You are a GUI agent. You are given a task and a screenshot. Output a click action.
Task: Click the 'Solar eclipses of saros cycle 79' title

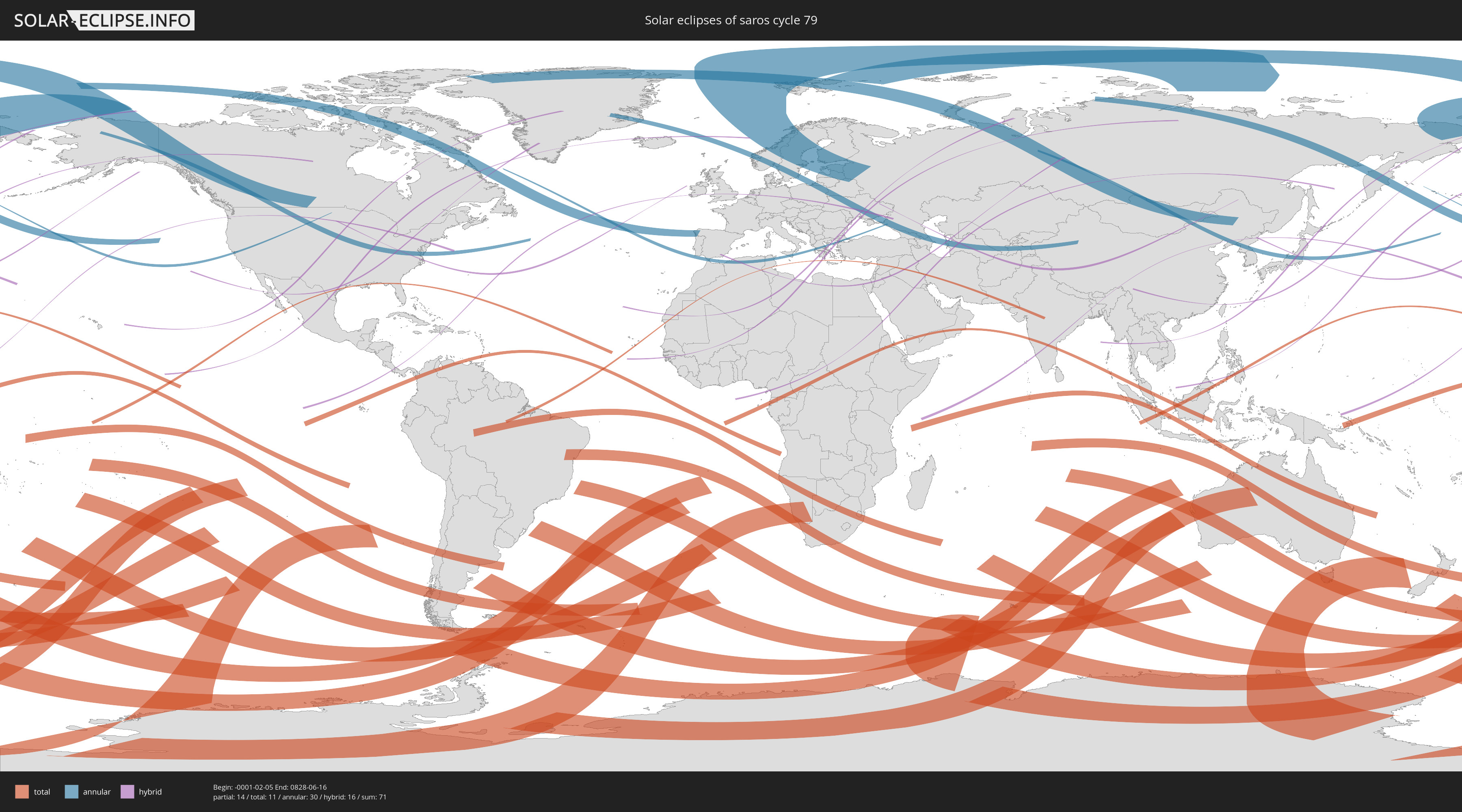731,20
